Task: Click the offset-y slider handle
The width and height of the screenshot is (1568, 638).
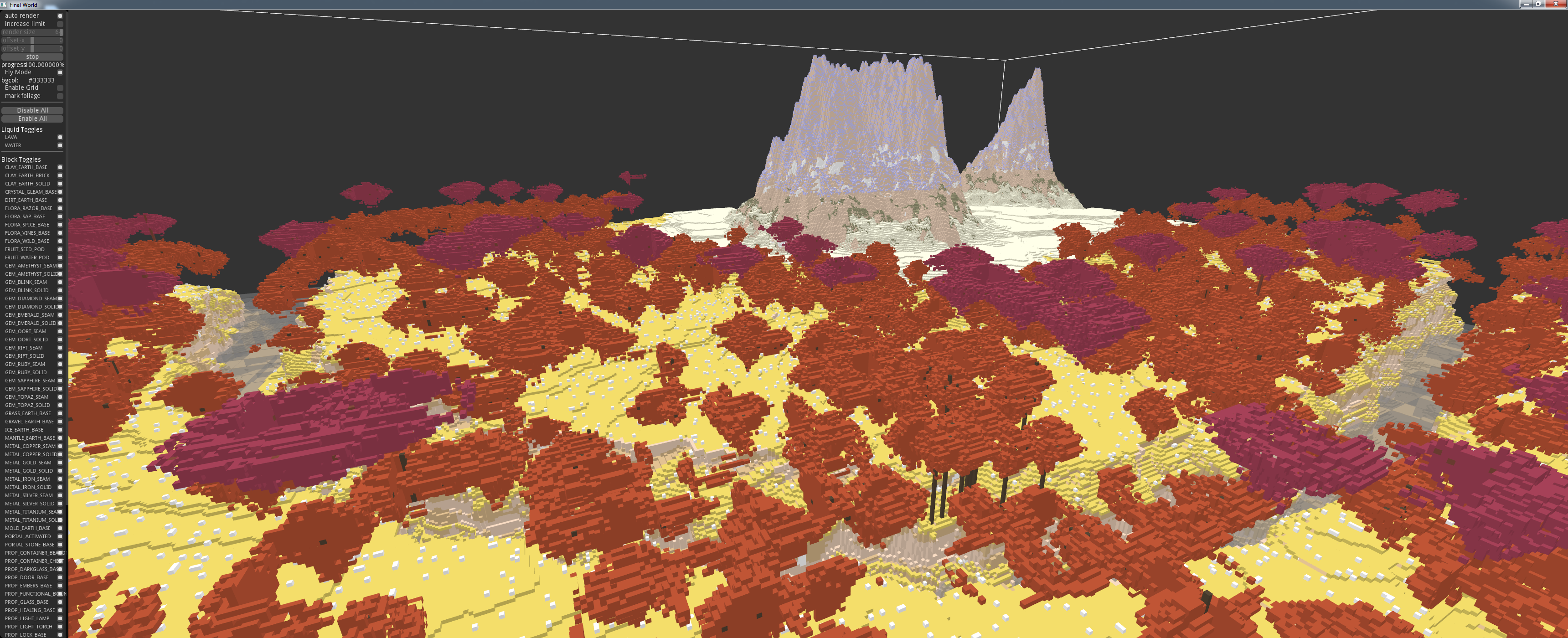Action: pyautogui.click(x=32, y=49)
